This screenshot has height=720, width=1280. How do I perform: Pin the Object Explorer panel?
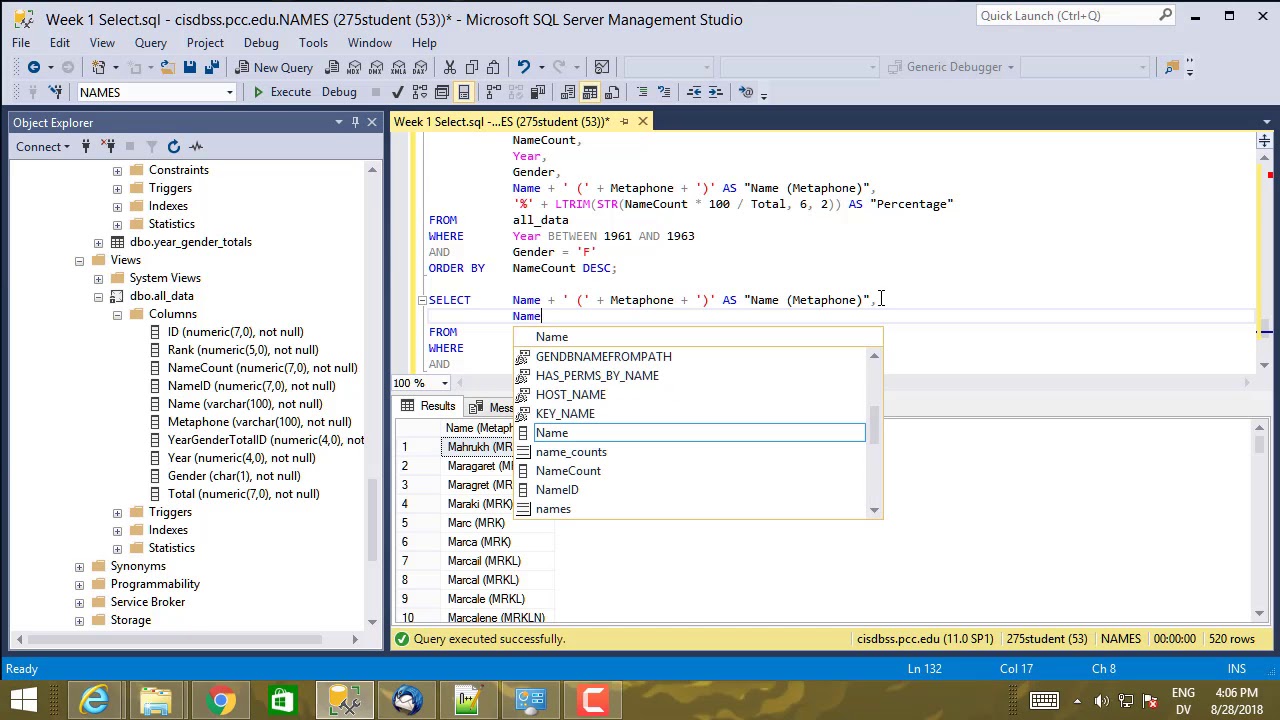[x=355, y=122]
